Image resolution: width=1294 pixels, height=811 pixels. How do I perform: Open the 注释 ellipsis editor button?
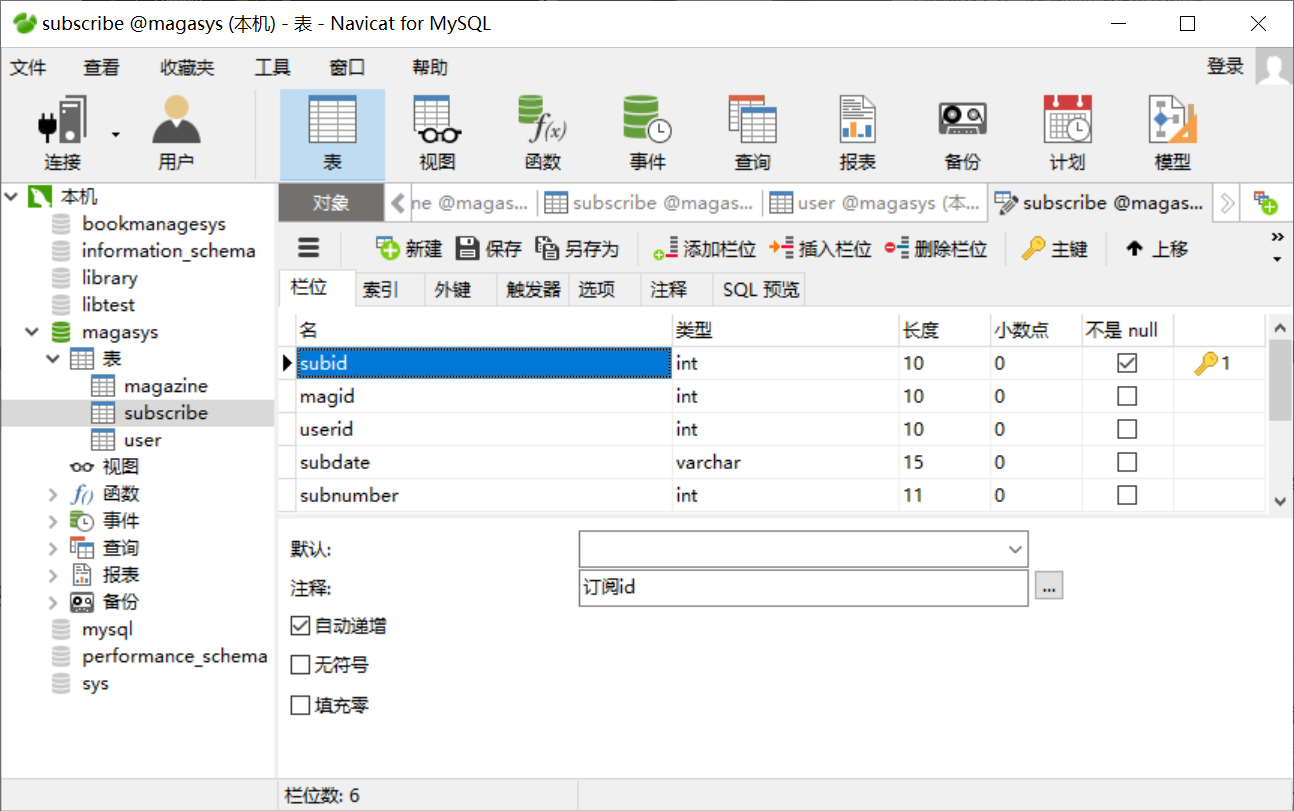coord(1048,588)
